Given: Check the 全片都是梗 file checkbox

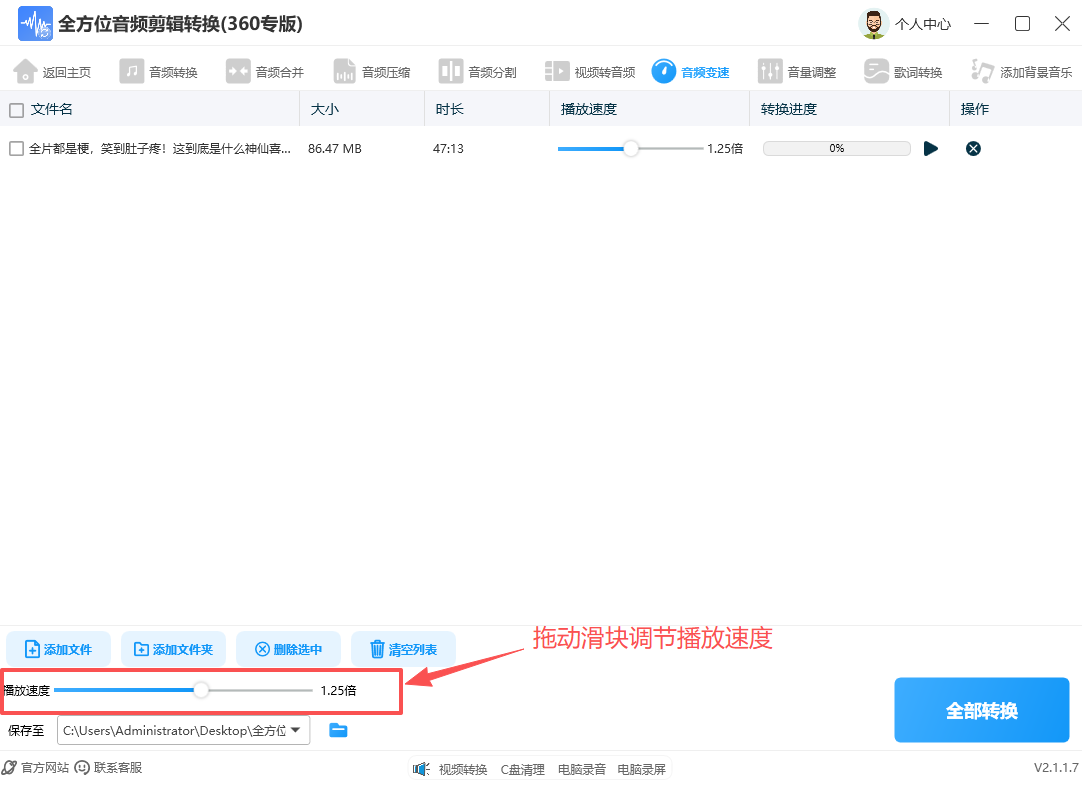Looking at the screenshot, I should click(x=14, y=148).
